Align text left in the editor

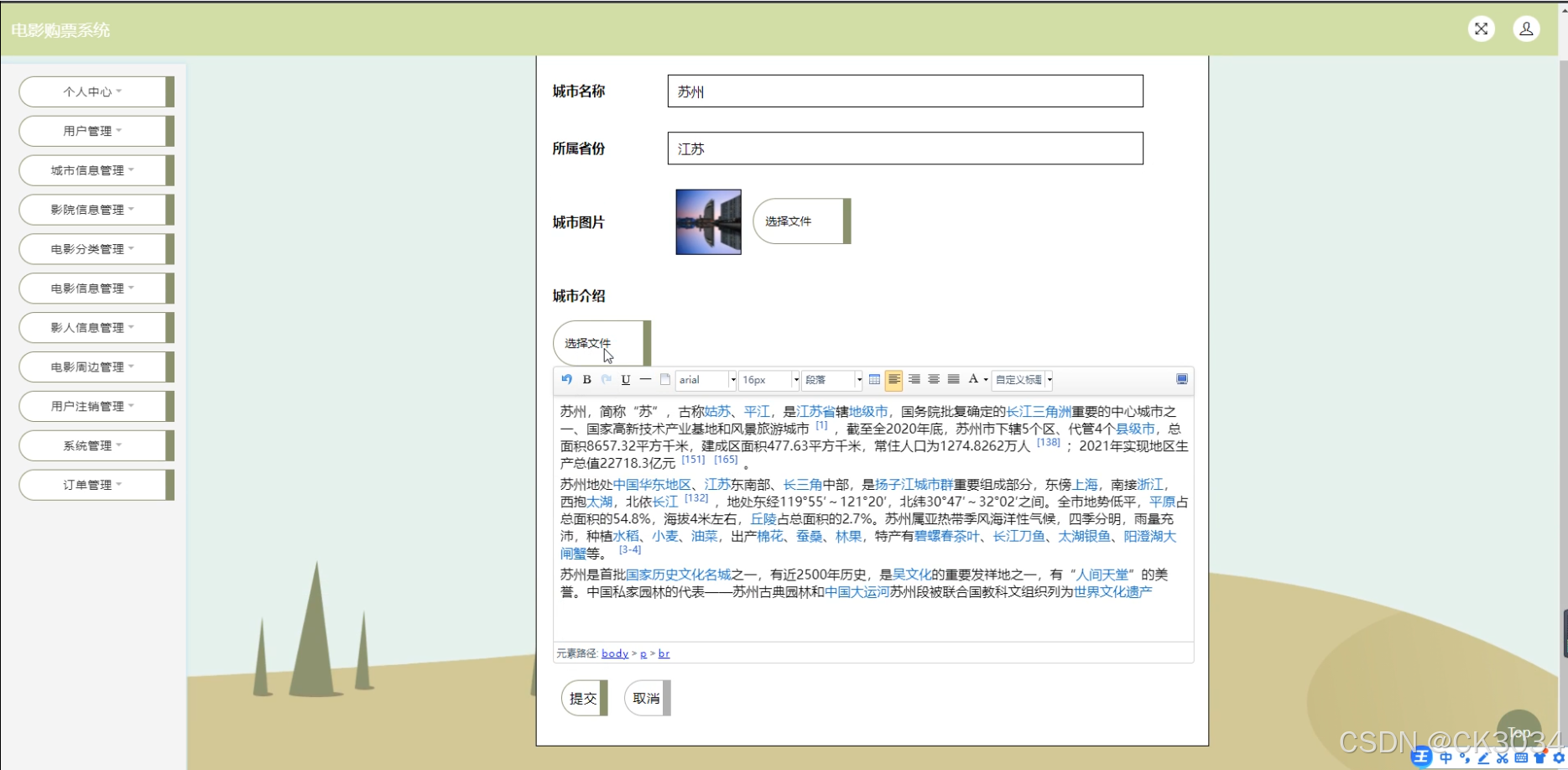point(894,380)
